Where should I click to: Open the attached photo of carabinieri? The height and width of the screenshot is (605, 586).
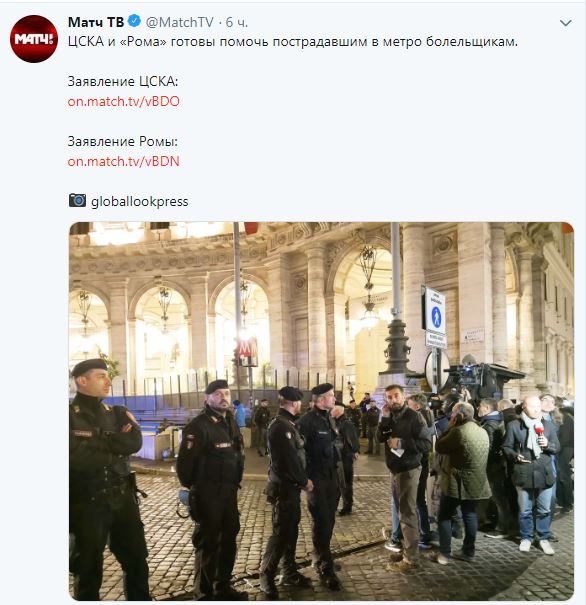pyautogui.click(x=321, y=411)
